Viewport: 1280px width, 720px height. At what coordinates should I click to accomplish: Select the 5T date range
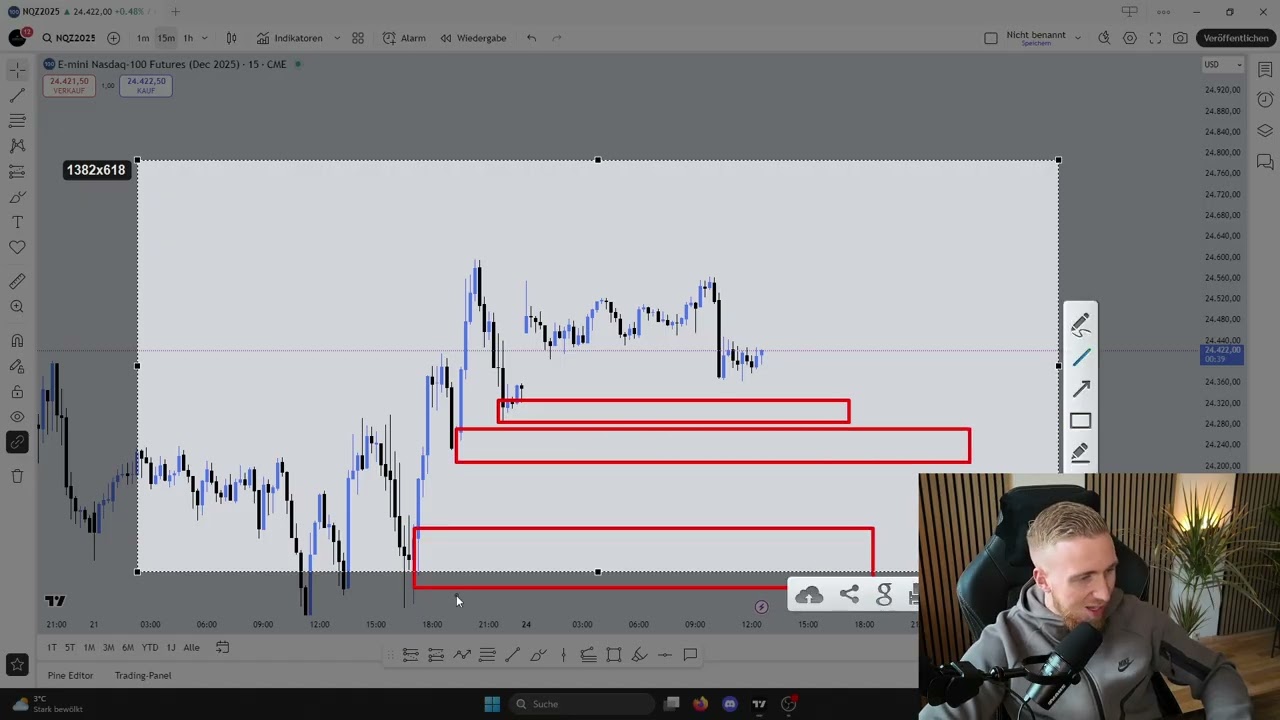pyautogui.click(x=70, y=648)
